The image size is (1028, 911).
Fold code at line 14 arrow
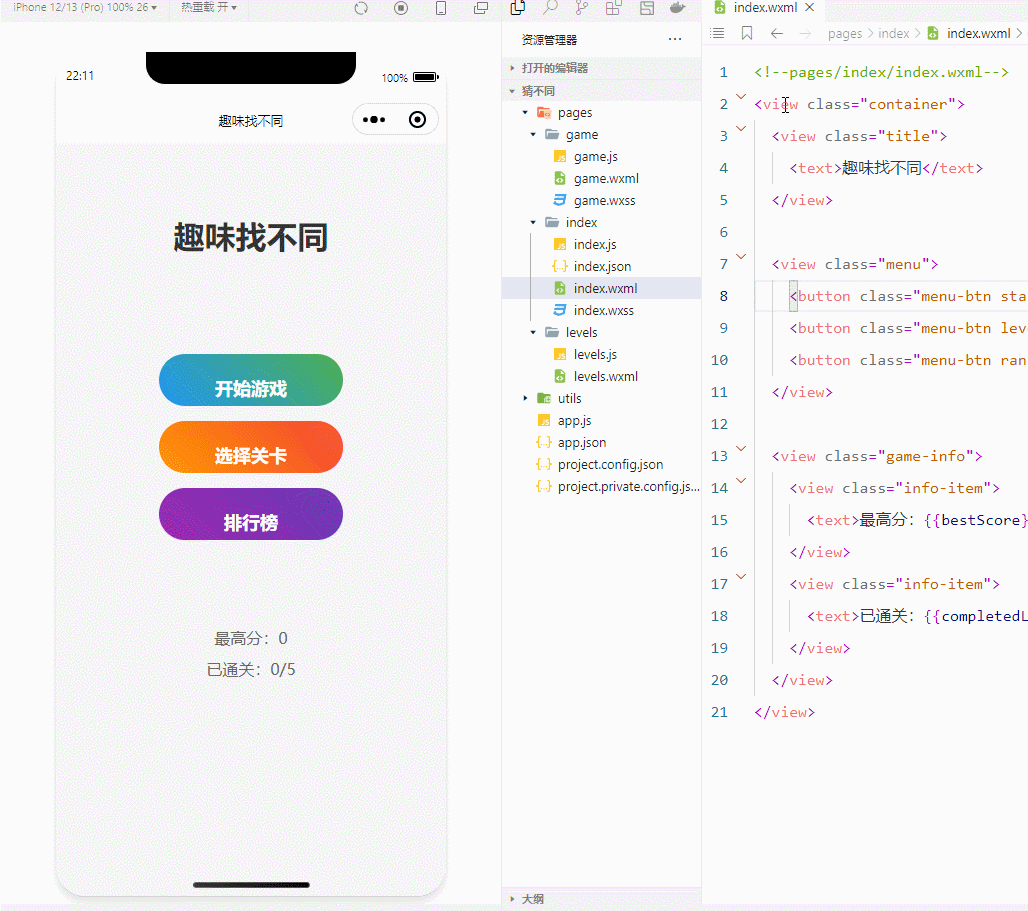click(741, 480)
